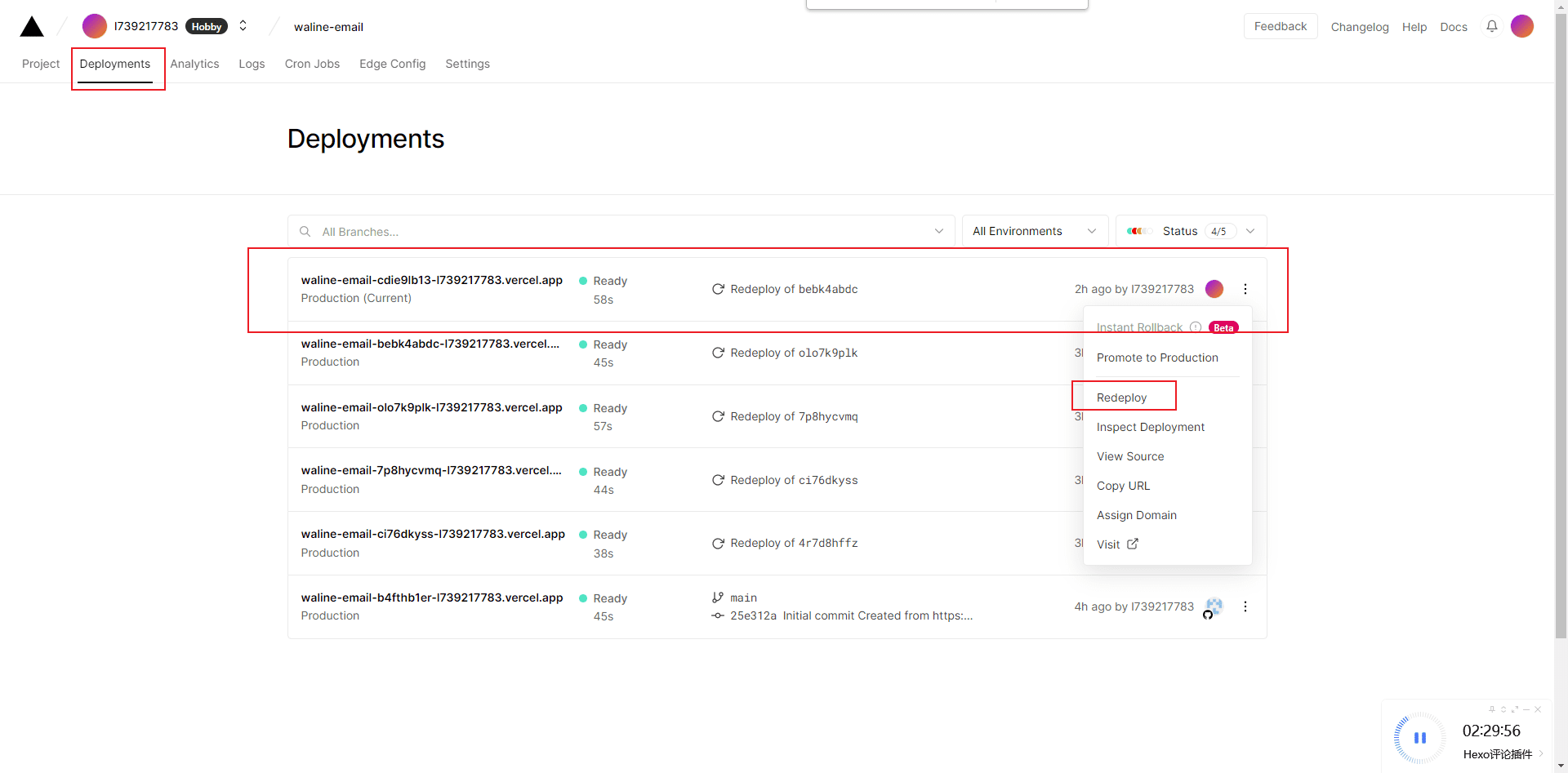Expand the All Branches dropdown chevron
This screenshot has height=773, width=1568.
pyautogui.click(x=938, y=232)
